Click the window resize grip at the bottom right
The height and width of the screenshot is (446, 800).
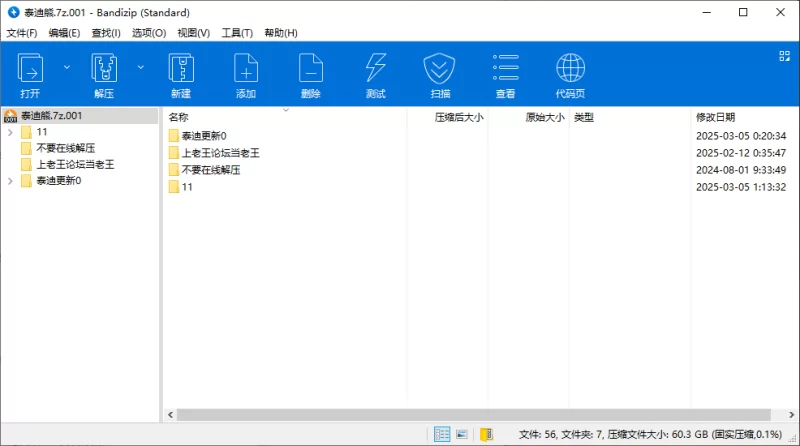click(x=793, y=439)
